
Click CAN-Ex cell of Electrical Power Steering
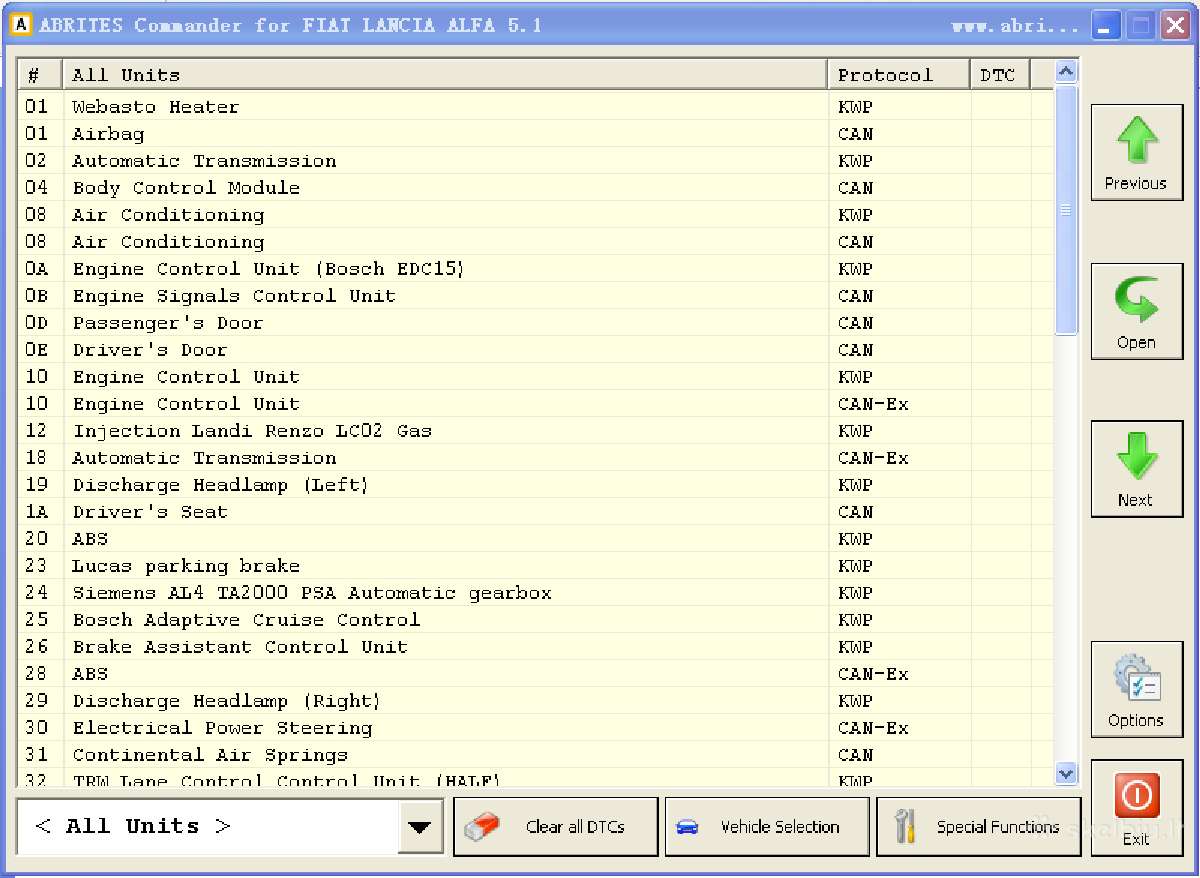tap(899, 728)
